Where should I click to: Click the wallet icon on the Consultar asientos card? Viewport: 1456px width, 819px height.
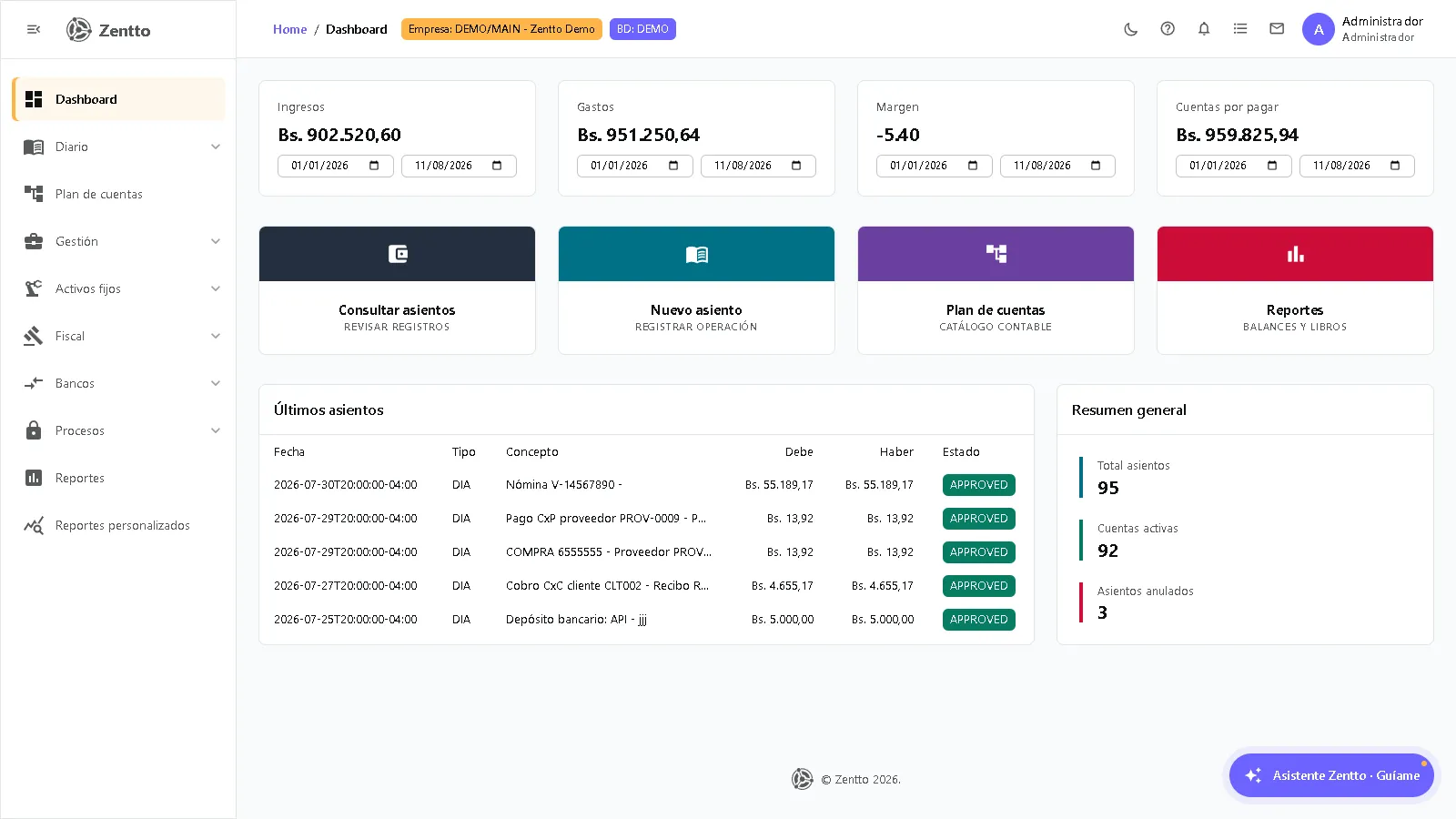point(398,254)
